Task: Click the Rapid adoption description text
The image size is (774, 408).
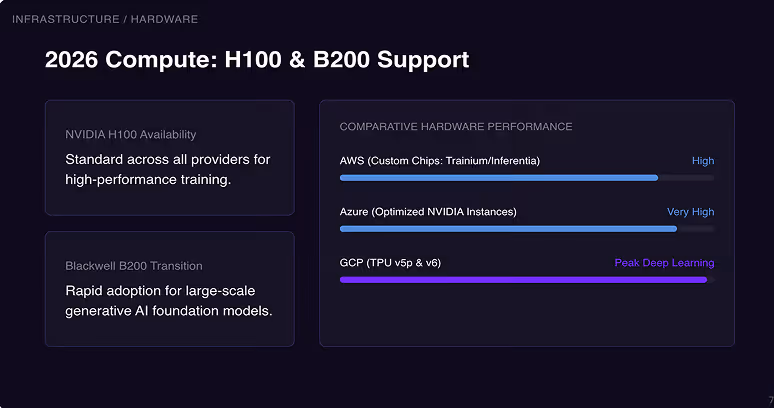Action: pos(169,301)
